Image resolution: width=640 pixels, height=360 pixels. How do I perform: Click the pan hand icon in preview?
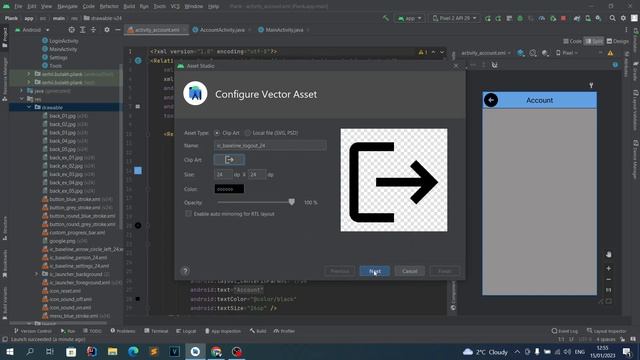(609, 255)
